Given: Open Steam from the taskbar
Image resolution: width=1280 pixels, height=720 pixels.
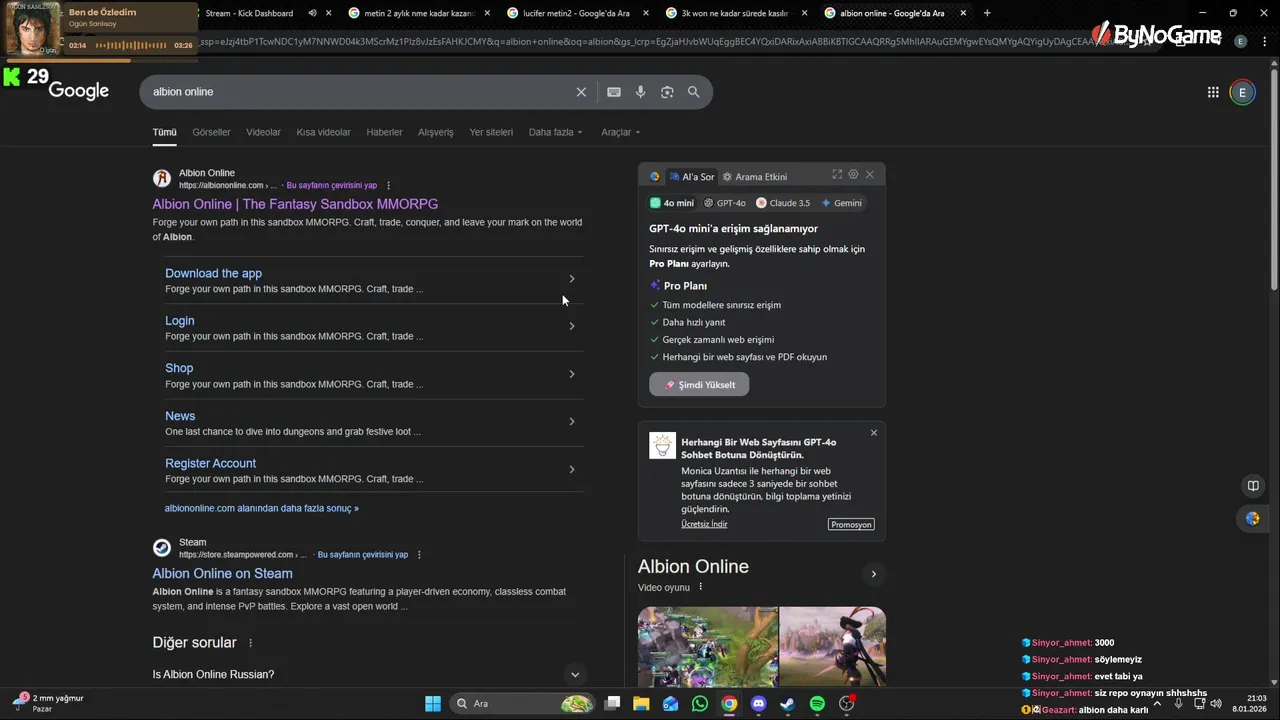Looking at the screenshot, I should (788, 704).
